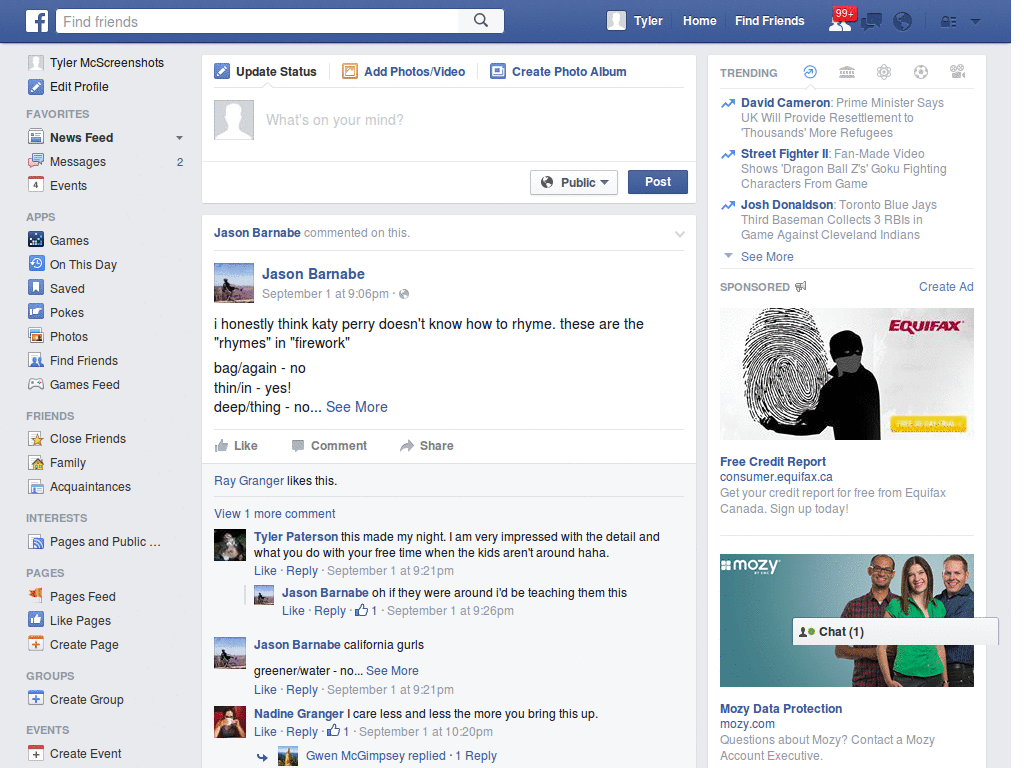Viewport: 1024px width, 768px height.
Task: Expand View 1 more comment
Action: click(x=274, y=514)
